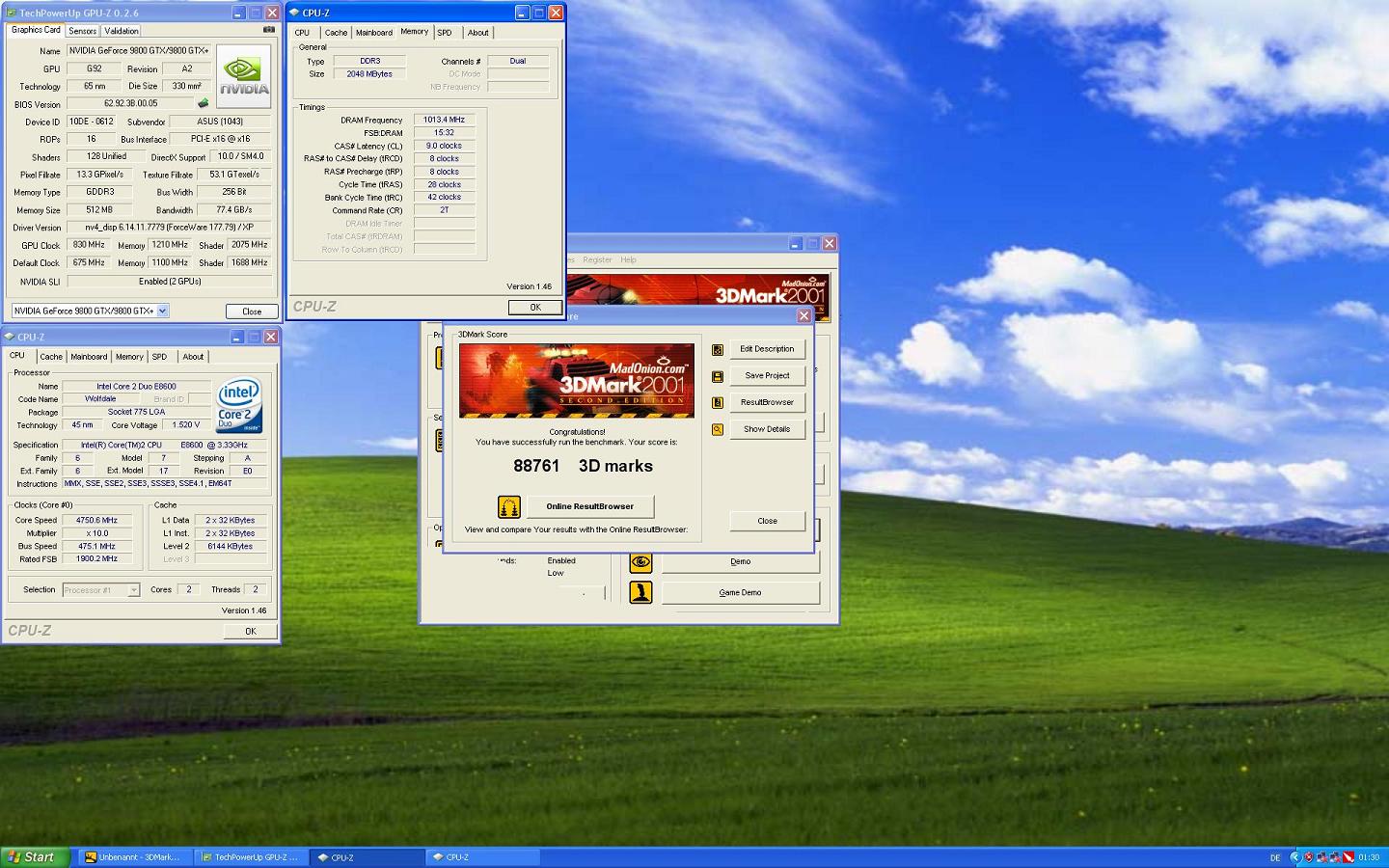Switch to the first CPU-Z taskbar item
The image size is (1389, 868).
click(368, 856)
